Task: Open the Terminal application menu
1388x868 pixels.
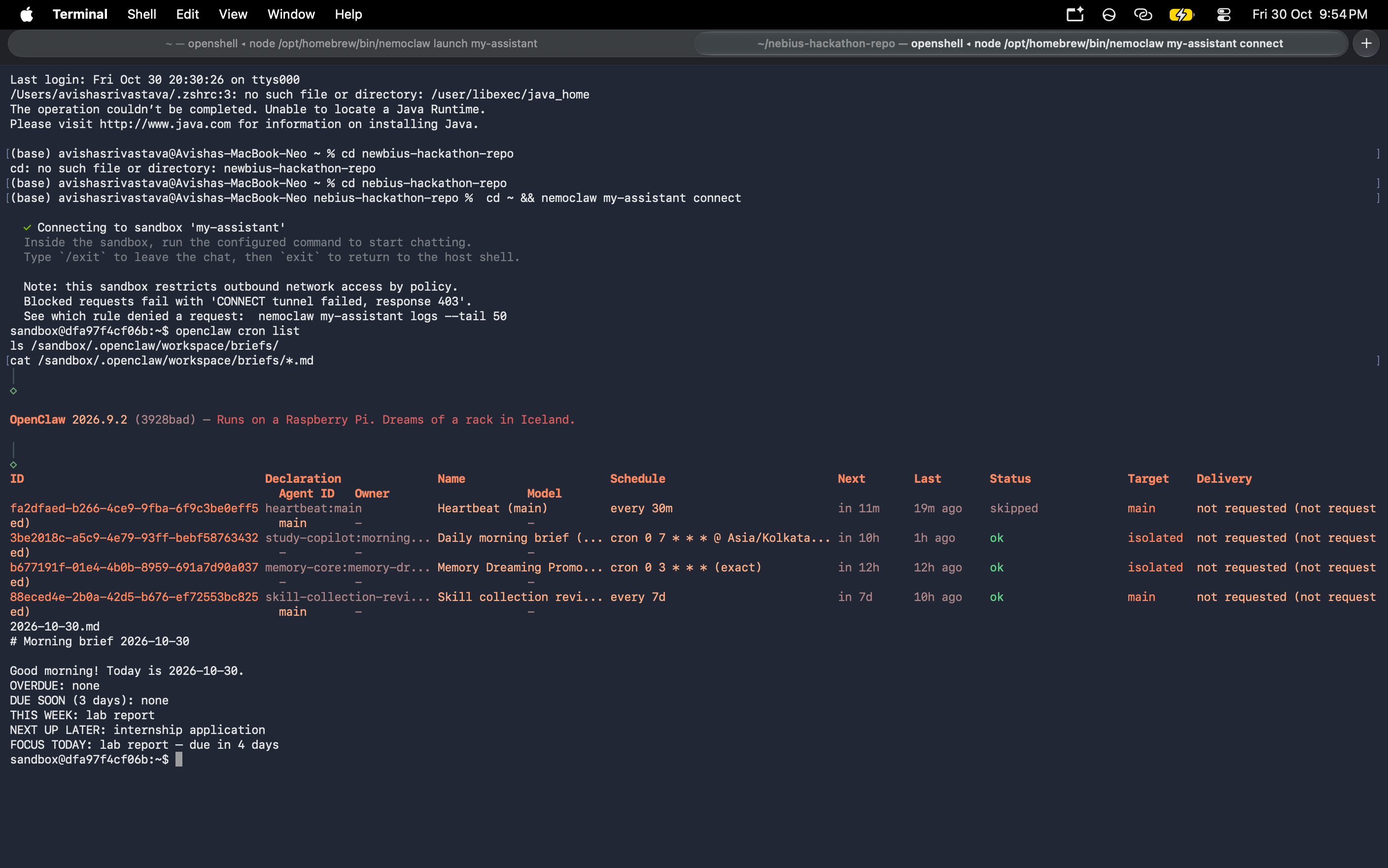Action: click(x=80, y=14)
